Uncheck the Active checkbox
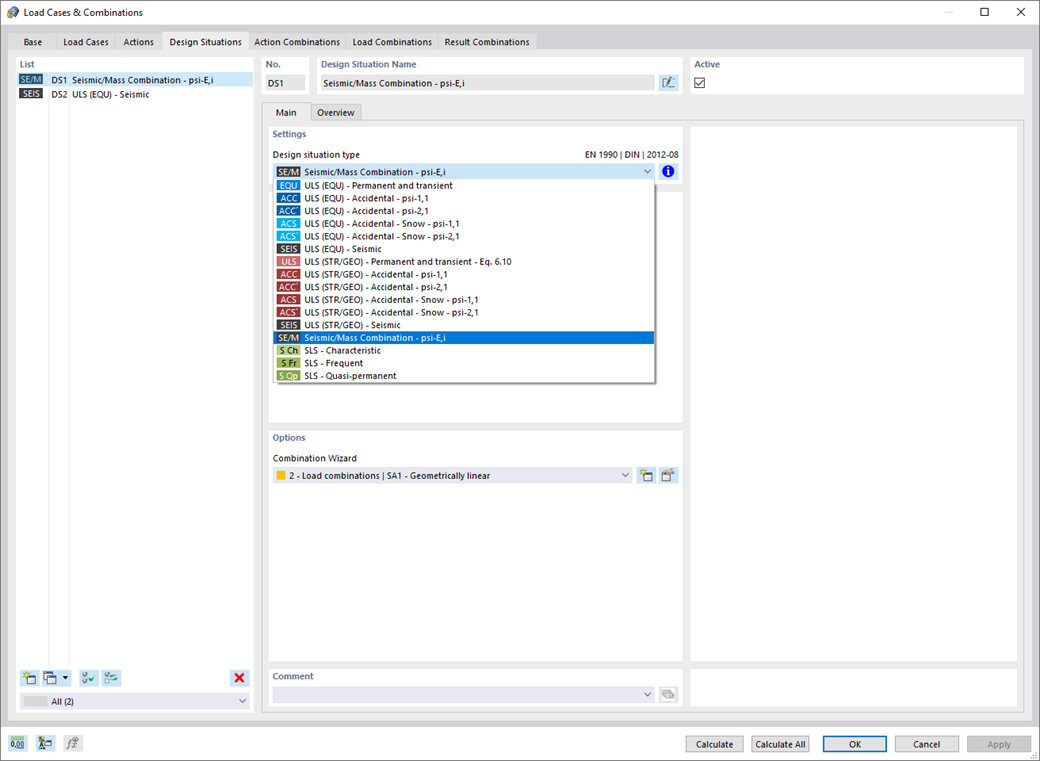Viewport: 1040px width, 761px height. pyautogui.click(x=698, y=82)
